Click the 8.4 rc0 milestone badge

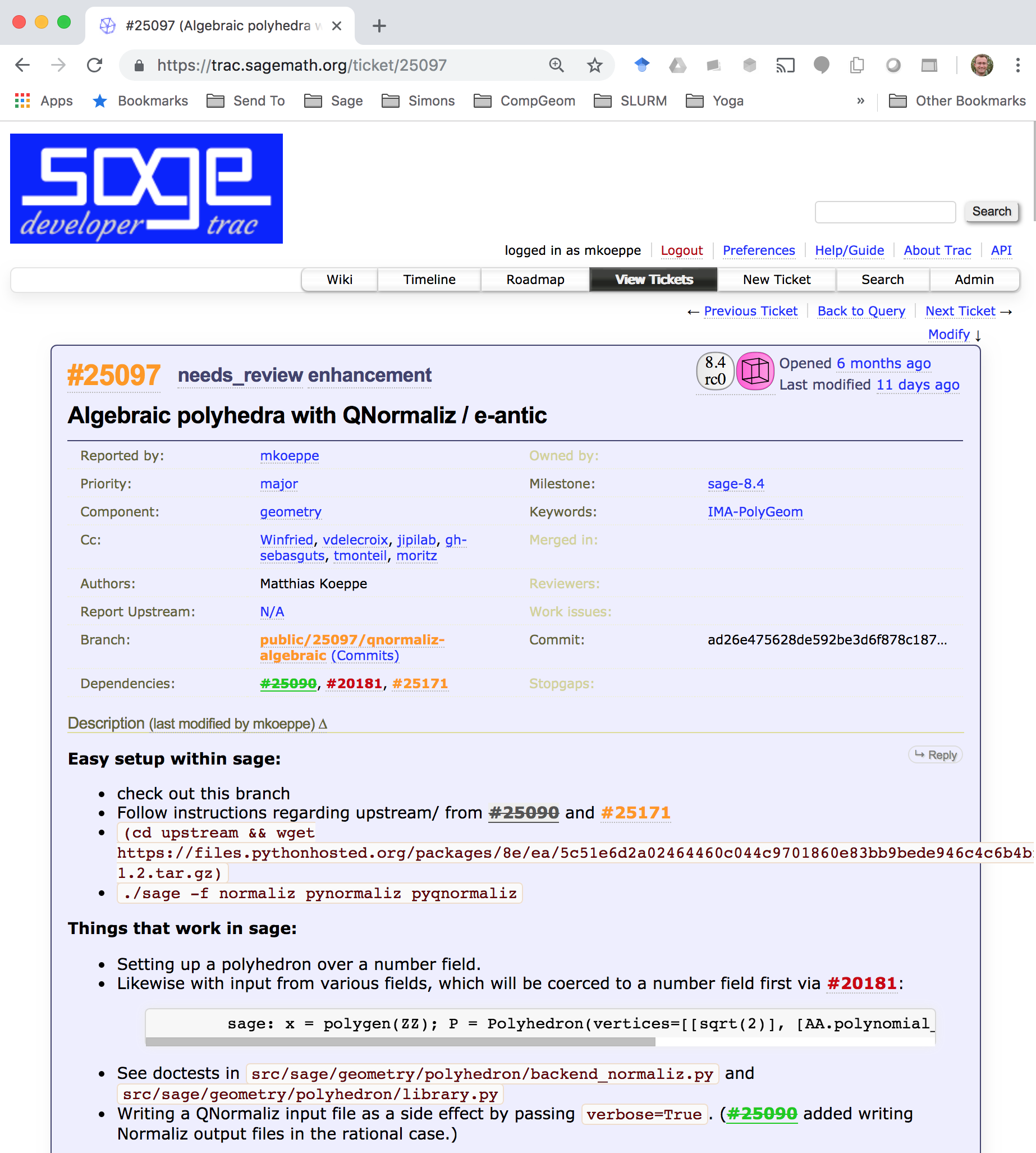click(x=715, y=372)
